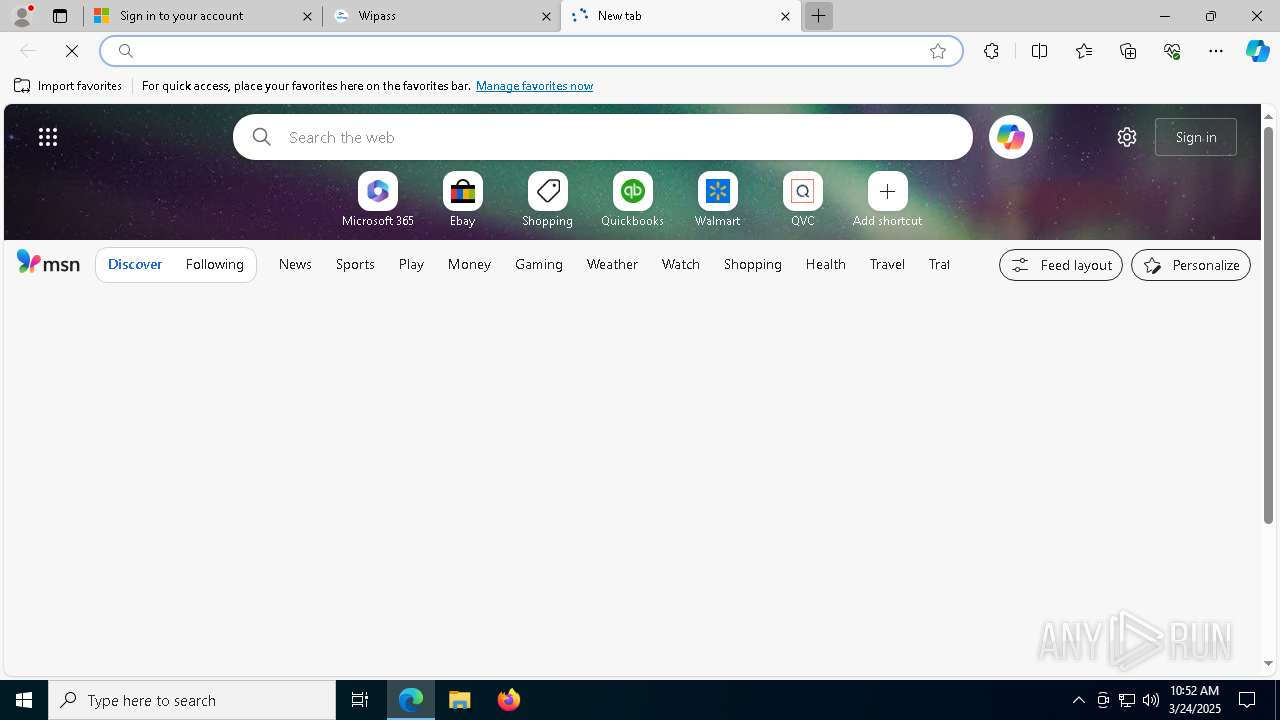Open the Microsoft 365 shortcut

point(378,200)
